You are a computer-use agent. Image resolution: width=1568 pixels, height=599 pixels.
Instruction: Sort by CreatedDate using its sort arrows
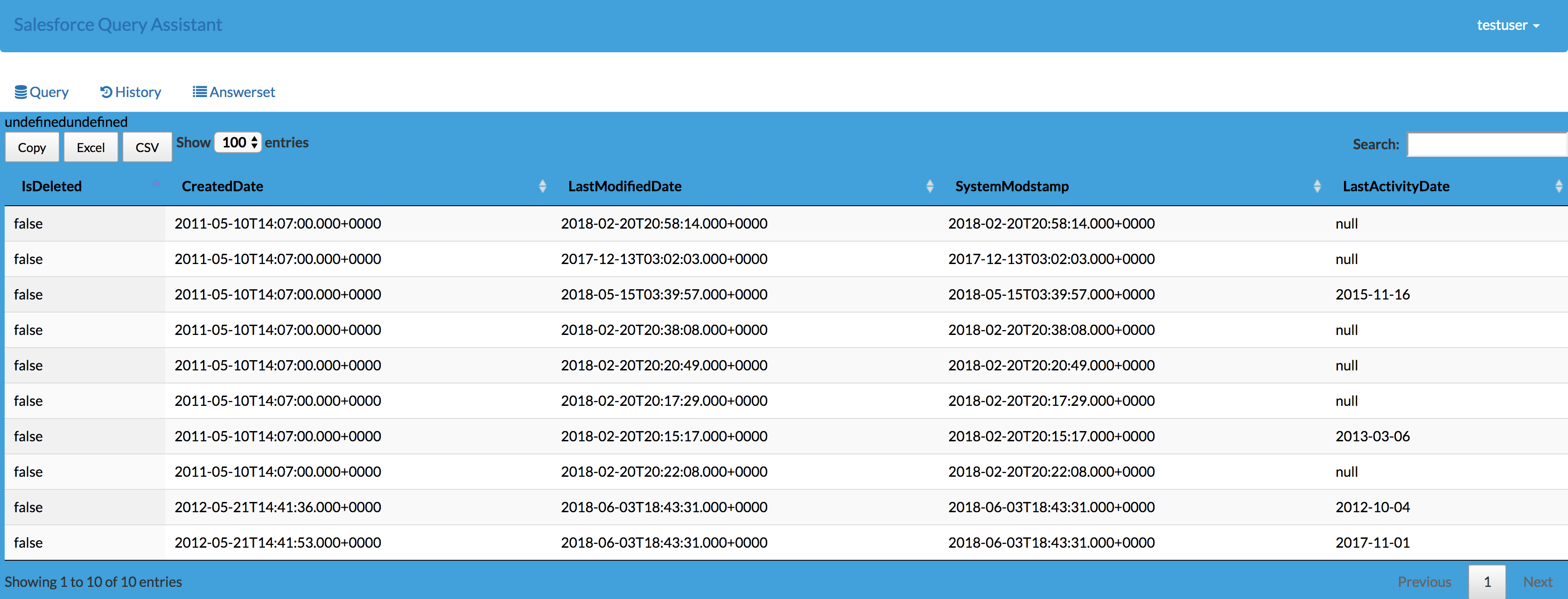[x=542, y=186]
